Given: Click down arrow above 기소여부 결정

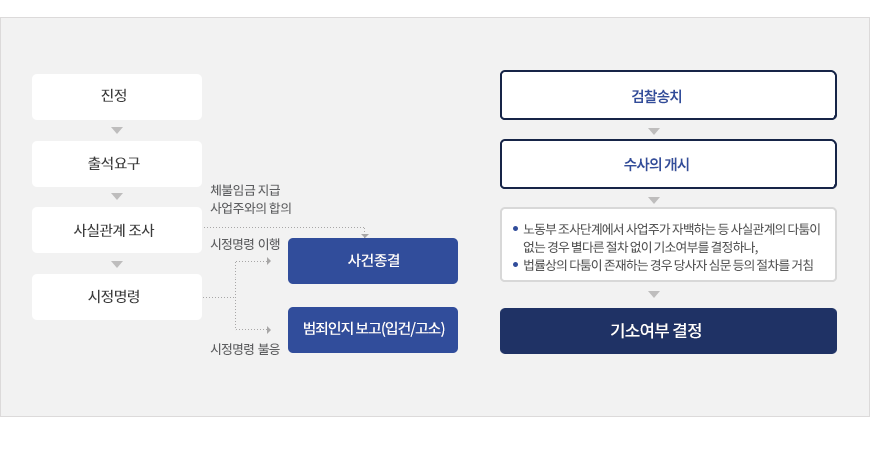Looking at the screenshot, I should [654, 295].
